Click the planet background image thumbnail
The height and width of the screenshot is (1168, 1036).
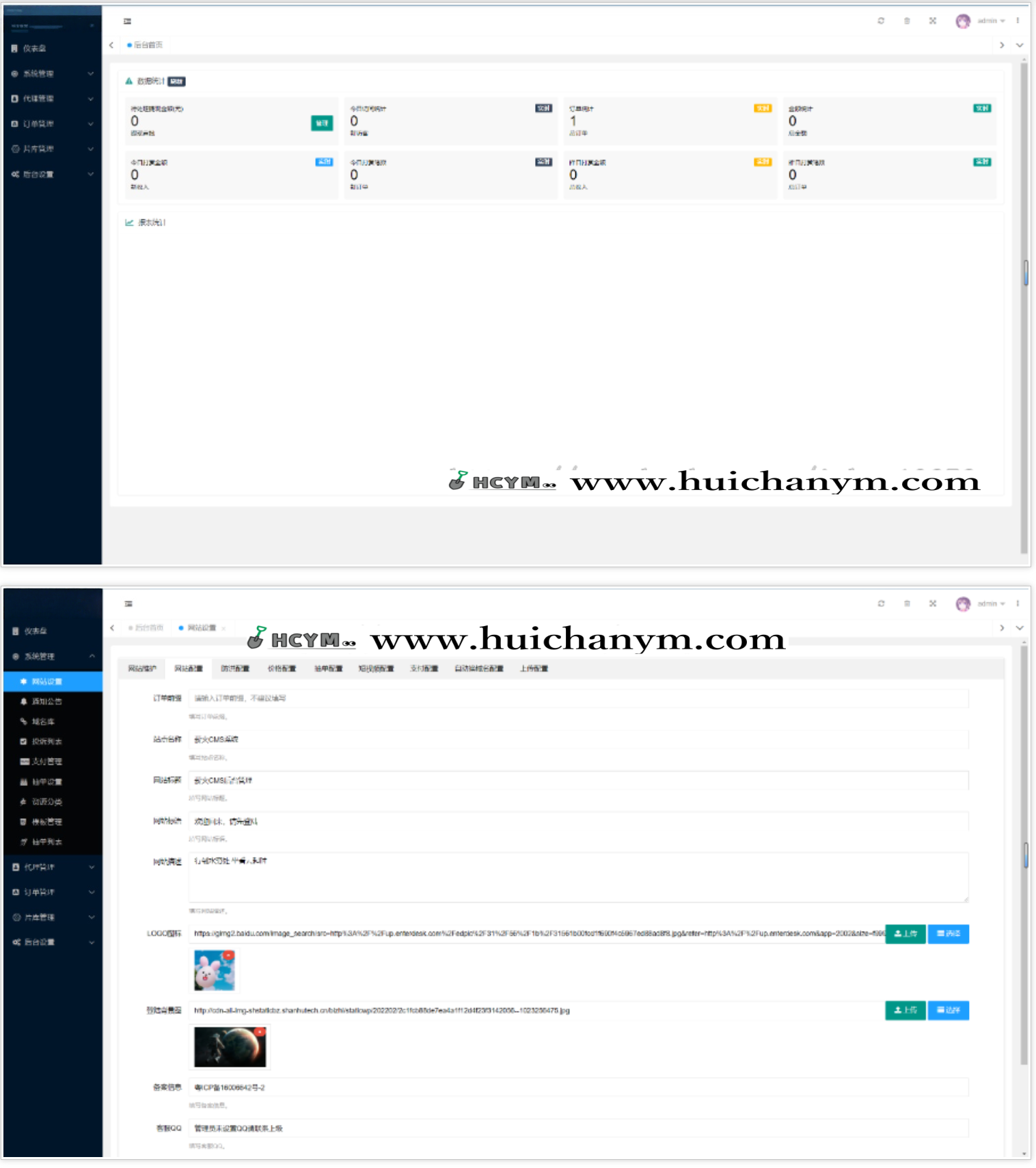coord(229,1046)
